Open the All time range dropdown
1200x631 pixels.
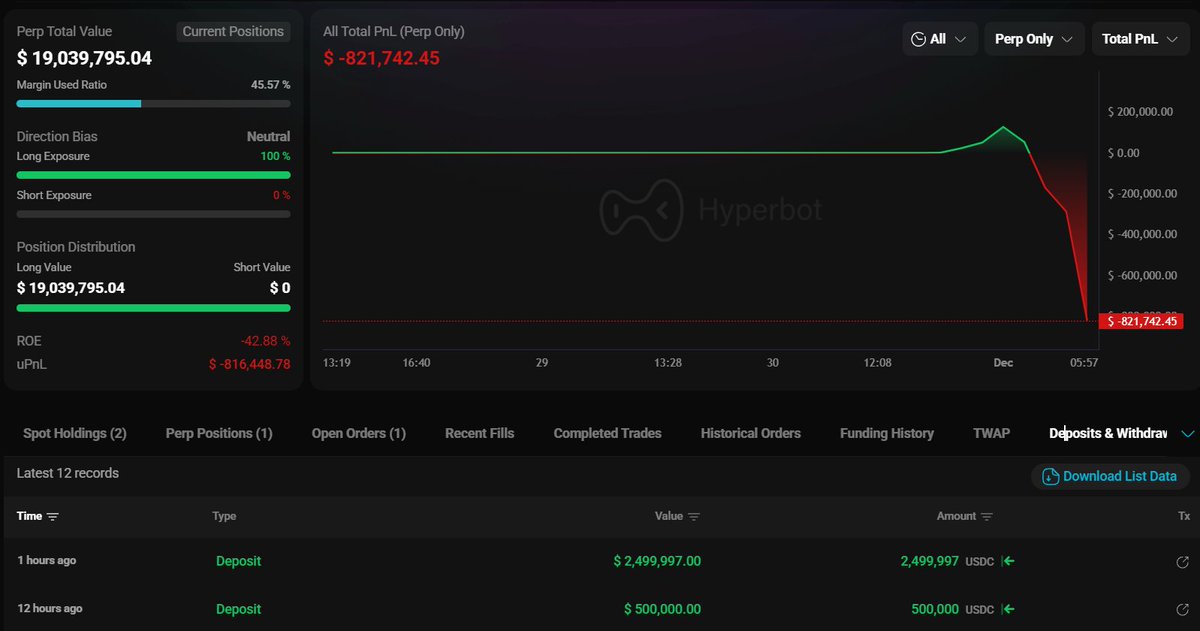[940, 38]
